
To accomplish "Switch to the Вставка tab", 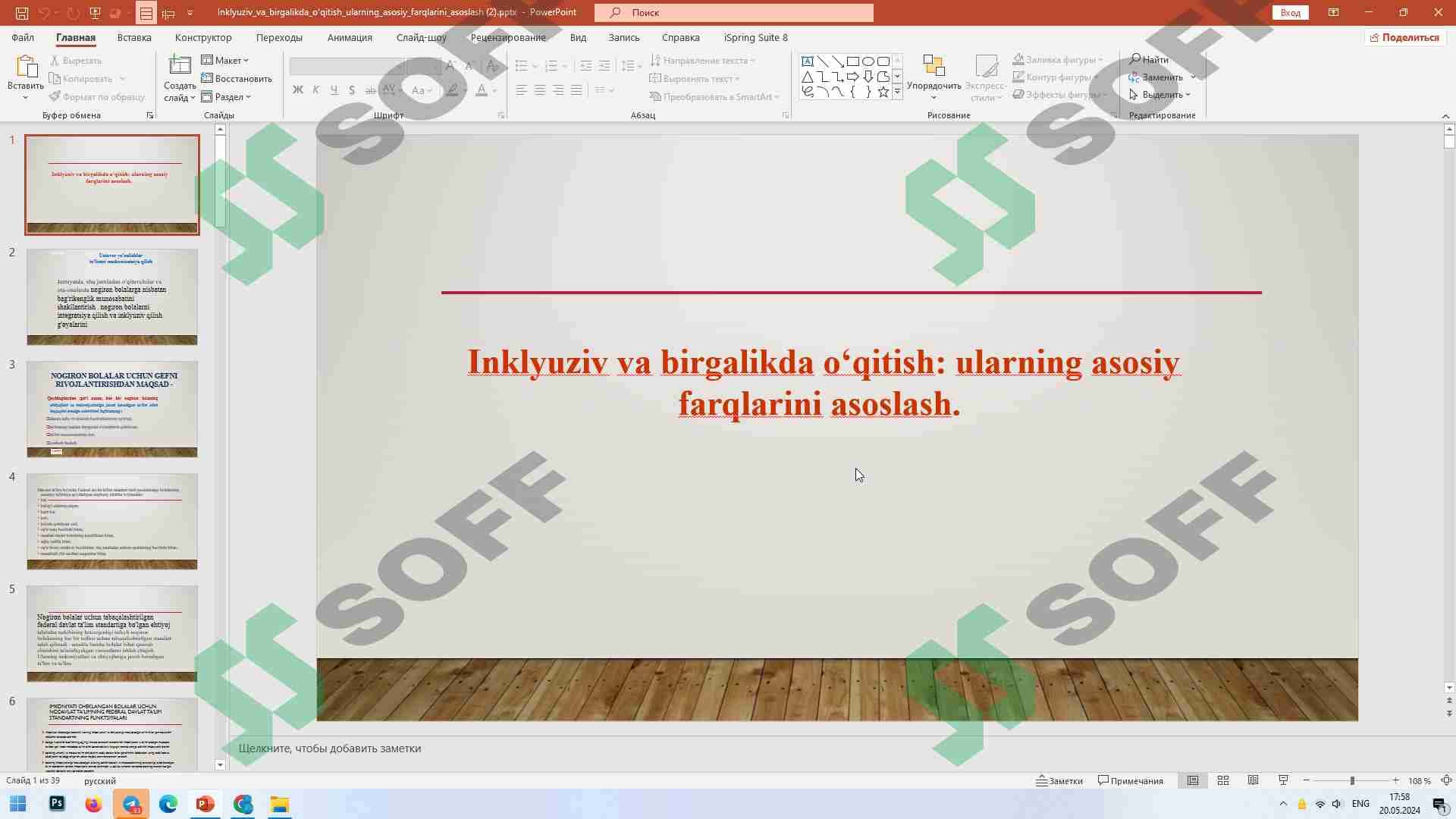I will tap(134, 37).
